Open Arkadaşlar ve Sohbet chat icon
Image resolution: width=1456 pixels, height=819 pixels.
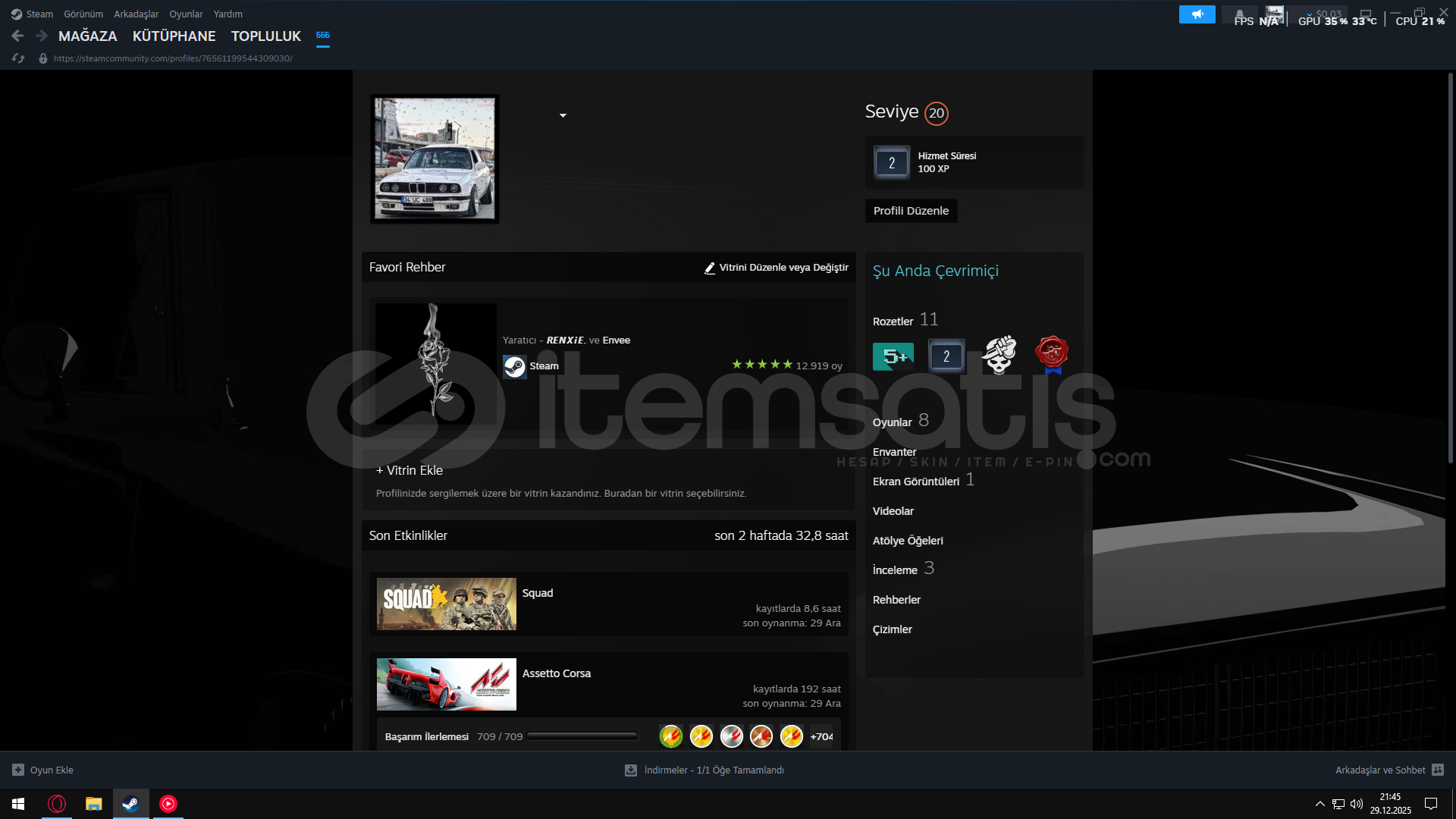point(1438,770)
